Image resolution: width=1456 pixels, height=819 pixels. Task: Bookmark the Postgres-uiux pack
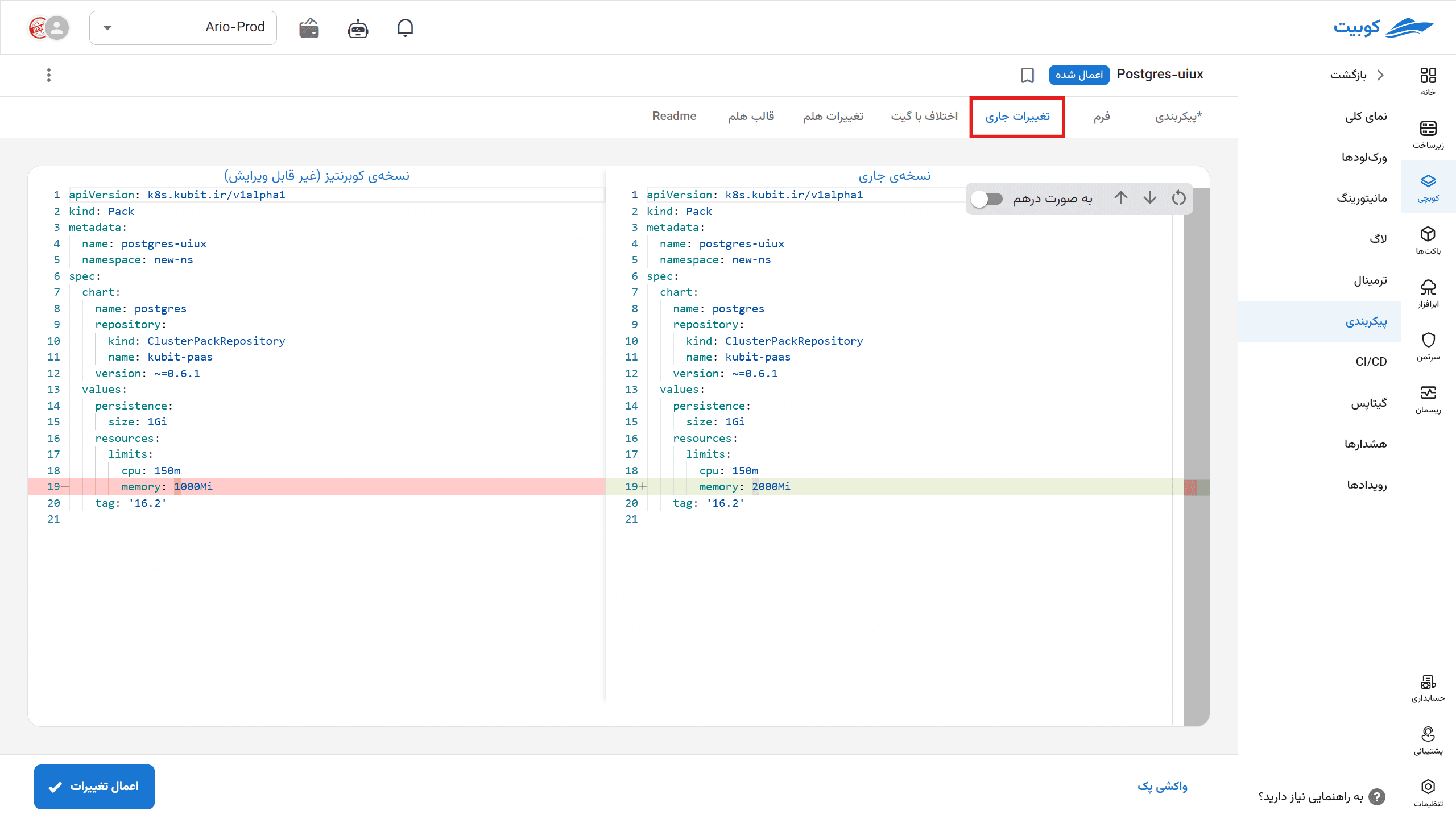[x=1027, y=75]
